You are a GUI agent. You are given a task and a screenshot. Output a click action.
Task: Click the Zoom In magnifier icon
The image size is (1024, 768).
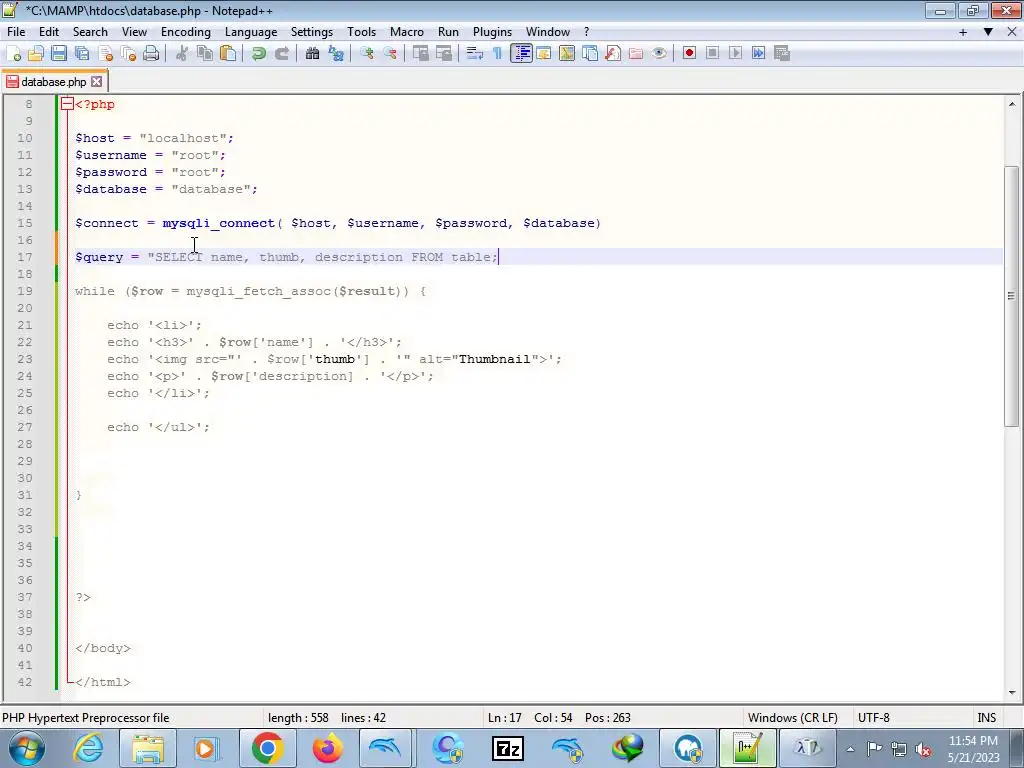(x=366, y=54)
